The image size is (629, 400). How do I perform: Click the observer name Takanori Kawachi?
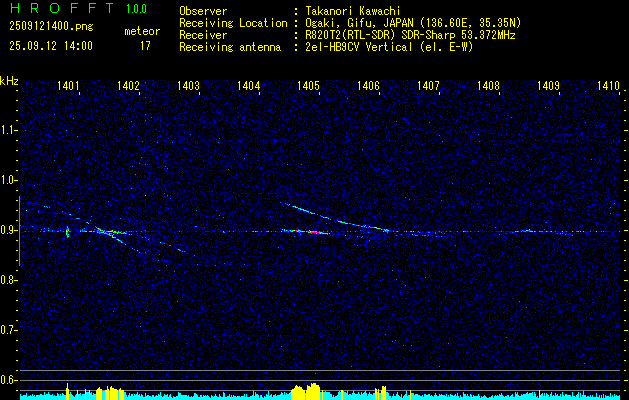click(x=351, y=11)
